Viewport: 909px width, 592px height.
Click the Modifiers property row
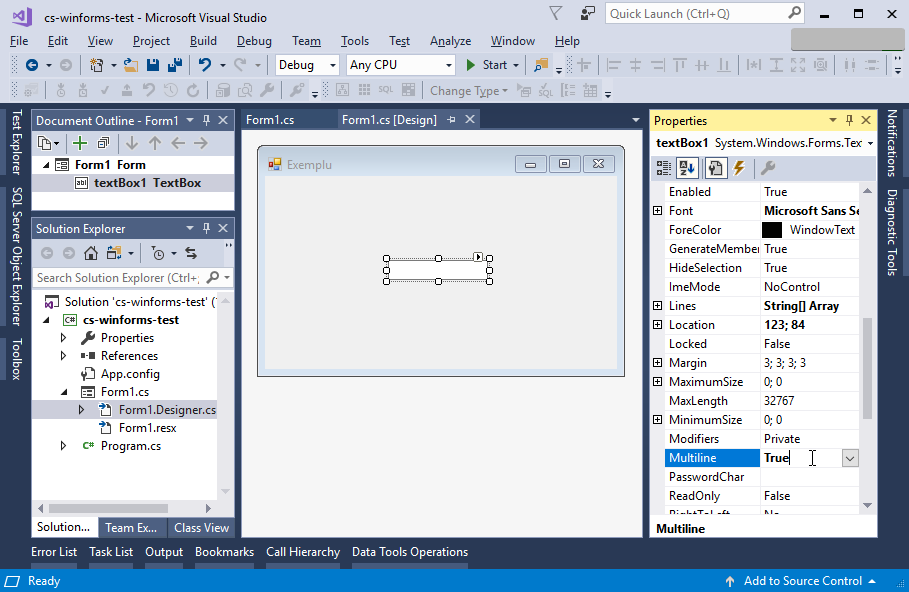(x=761, y=439)
